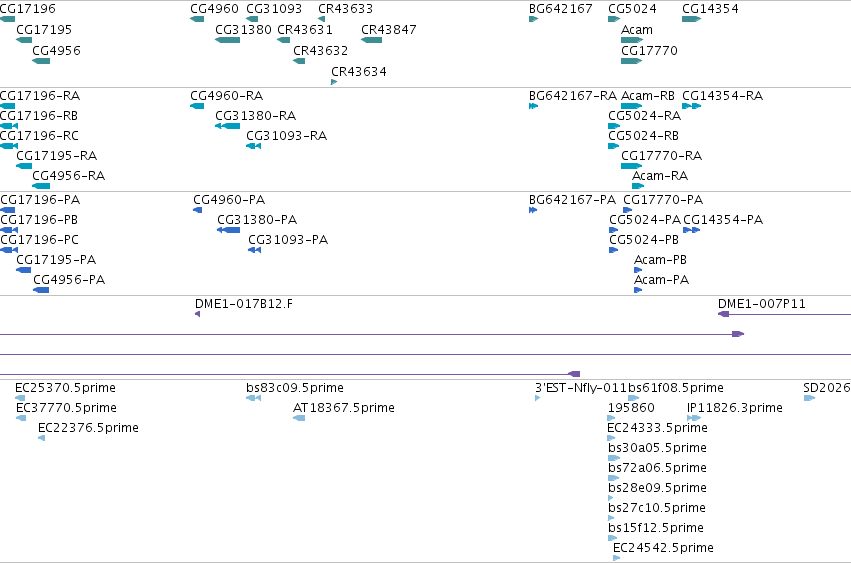Click the Acam gene label

coord(637,29)
